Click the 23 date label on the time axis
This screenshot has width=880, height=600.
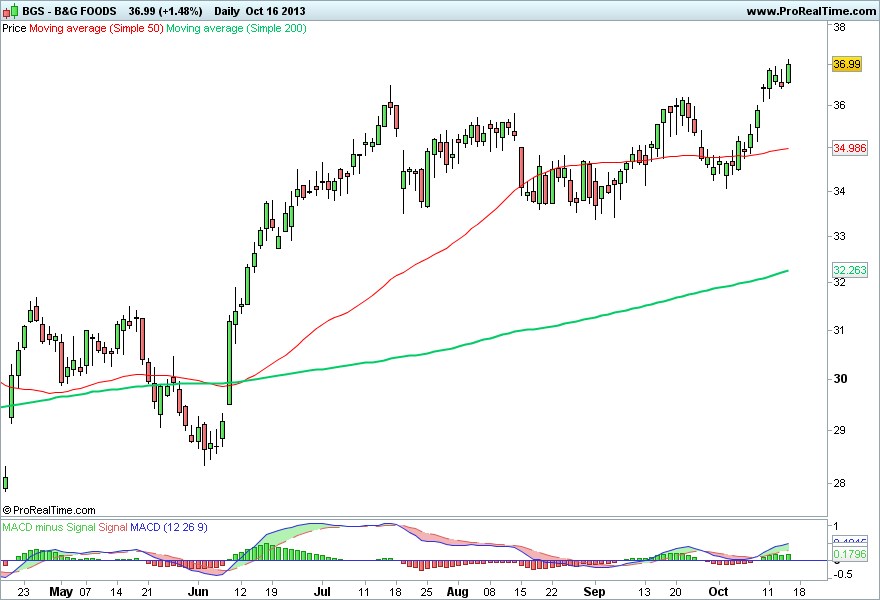(24, 592)
